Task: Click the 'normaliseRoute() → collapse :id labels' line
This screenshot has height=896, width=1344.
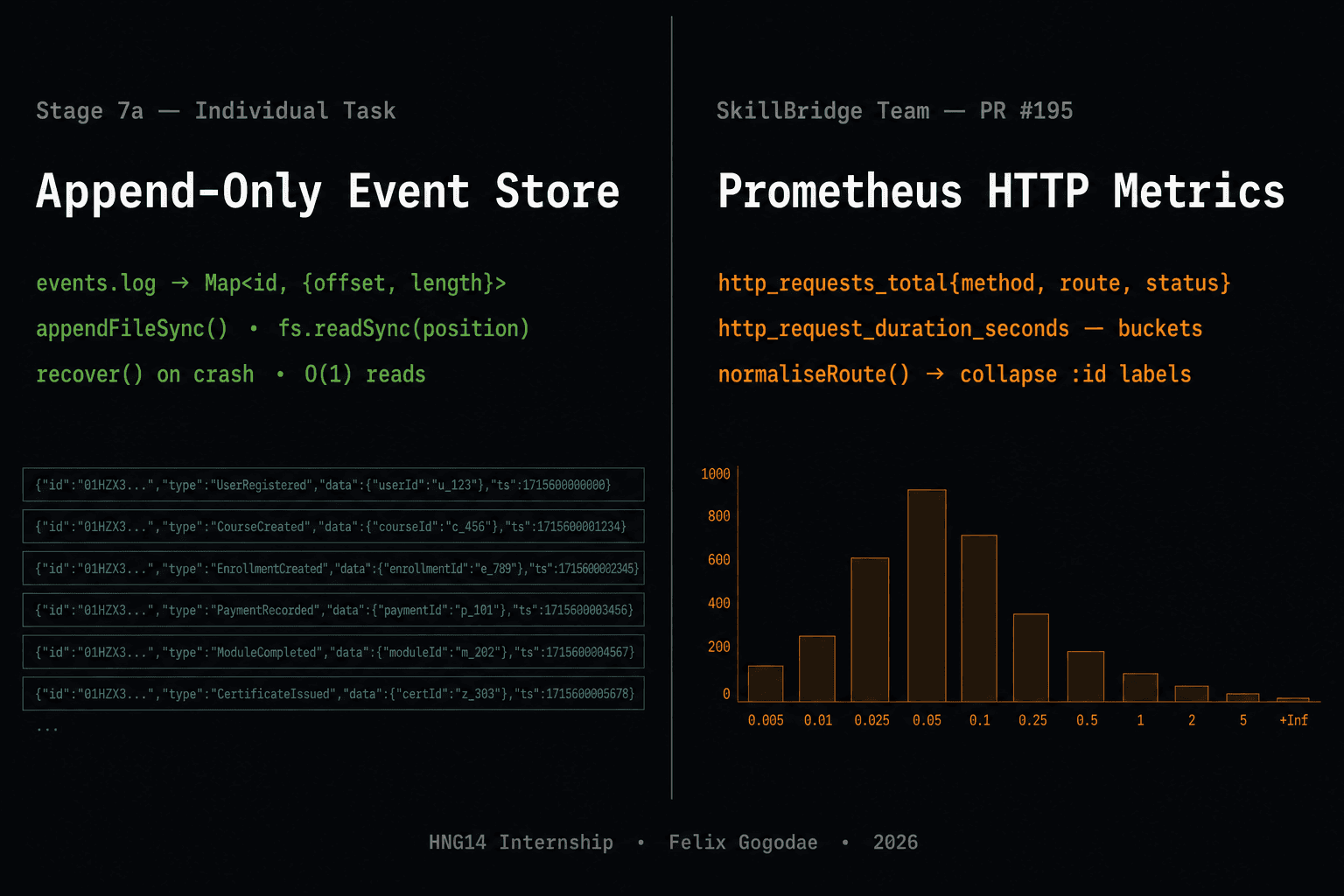Action: (x=955, y=374)
